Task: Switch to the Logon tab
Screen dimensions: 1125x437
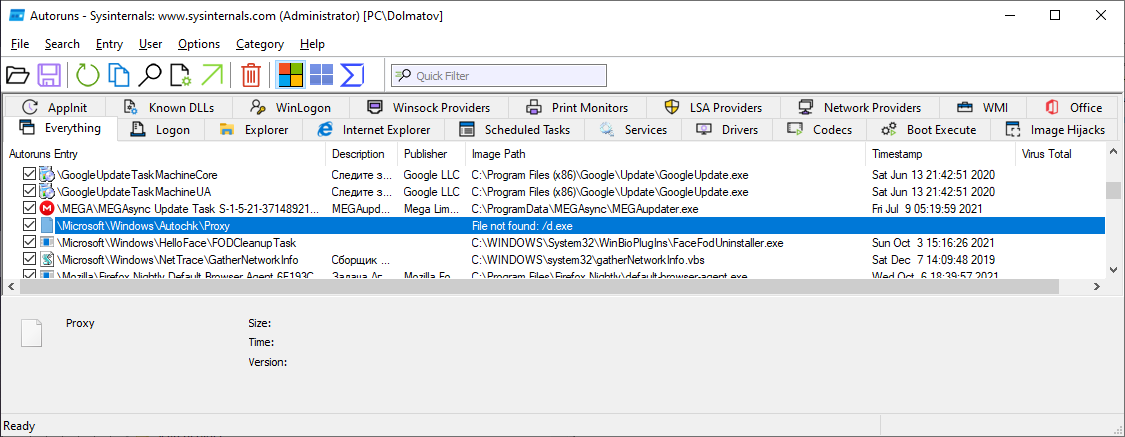Action: click(161, 130)
